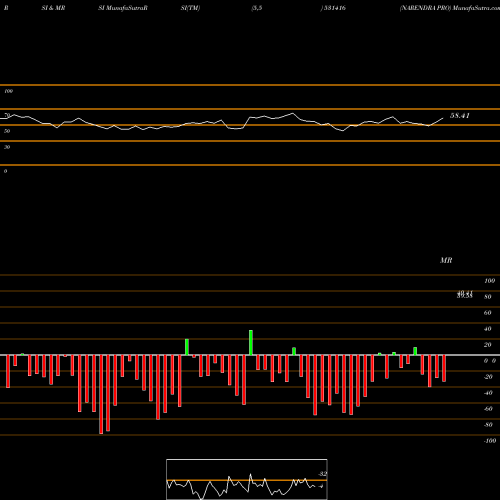Click the 20 label on the MR axis
This screenshot has width=500, height=500.
[x=488, y=345]
